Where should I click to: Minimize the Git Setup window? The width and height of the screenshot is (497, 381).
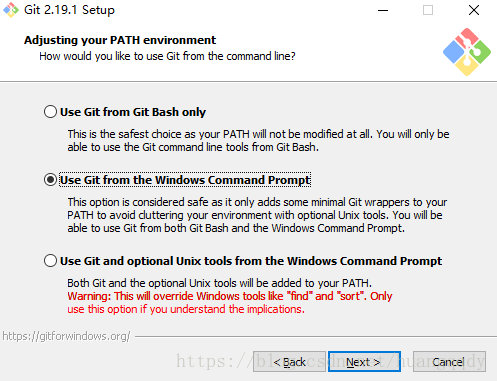(383, 10)
